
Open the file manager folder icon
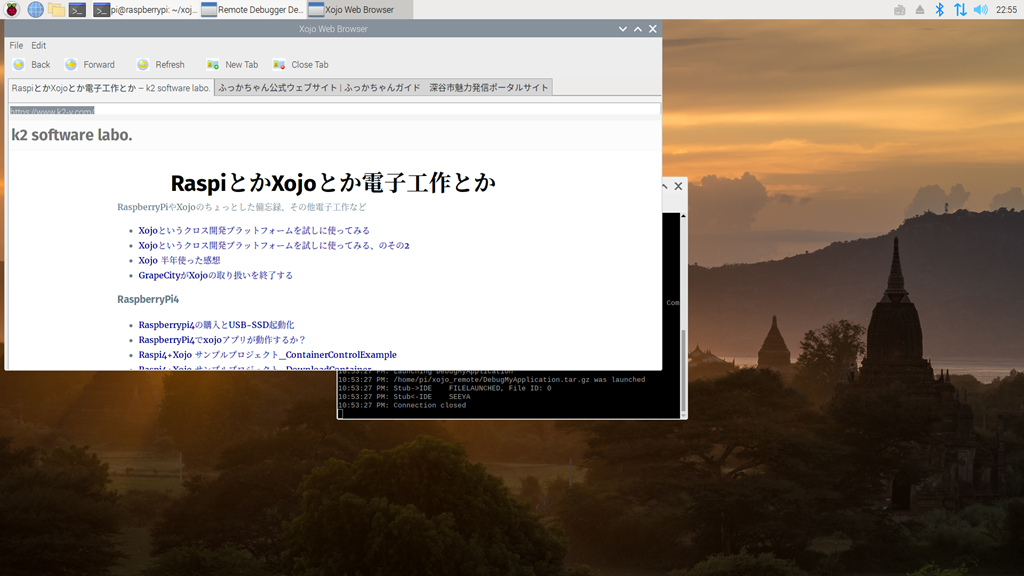coord(56,9)
